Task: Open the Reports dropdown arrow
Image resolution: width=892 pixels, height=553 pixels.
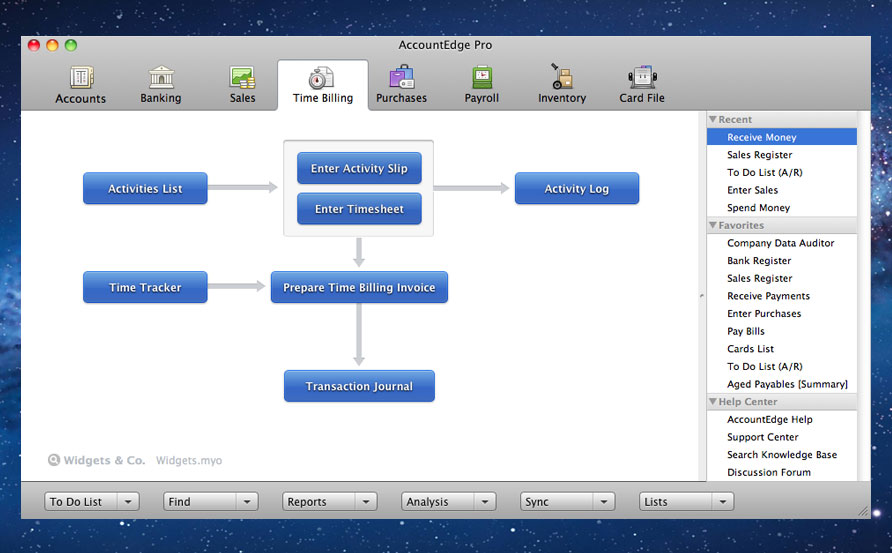Action: (x=366, y=502)
